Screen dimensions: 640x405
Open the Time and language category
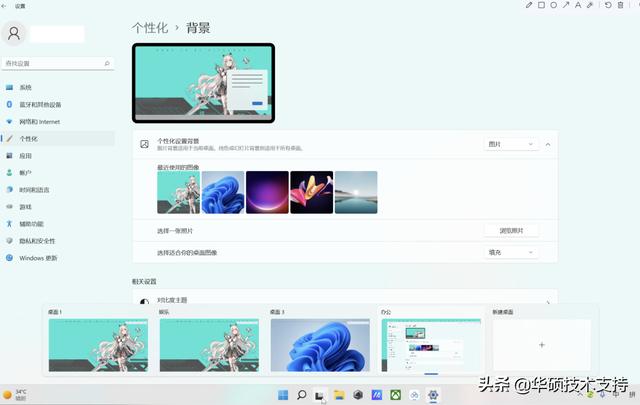click(58, 190)
